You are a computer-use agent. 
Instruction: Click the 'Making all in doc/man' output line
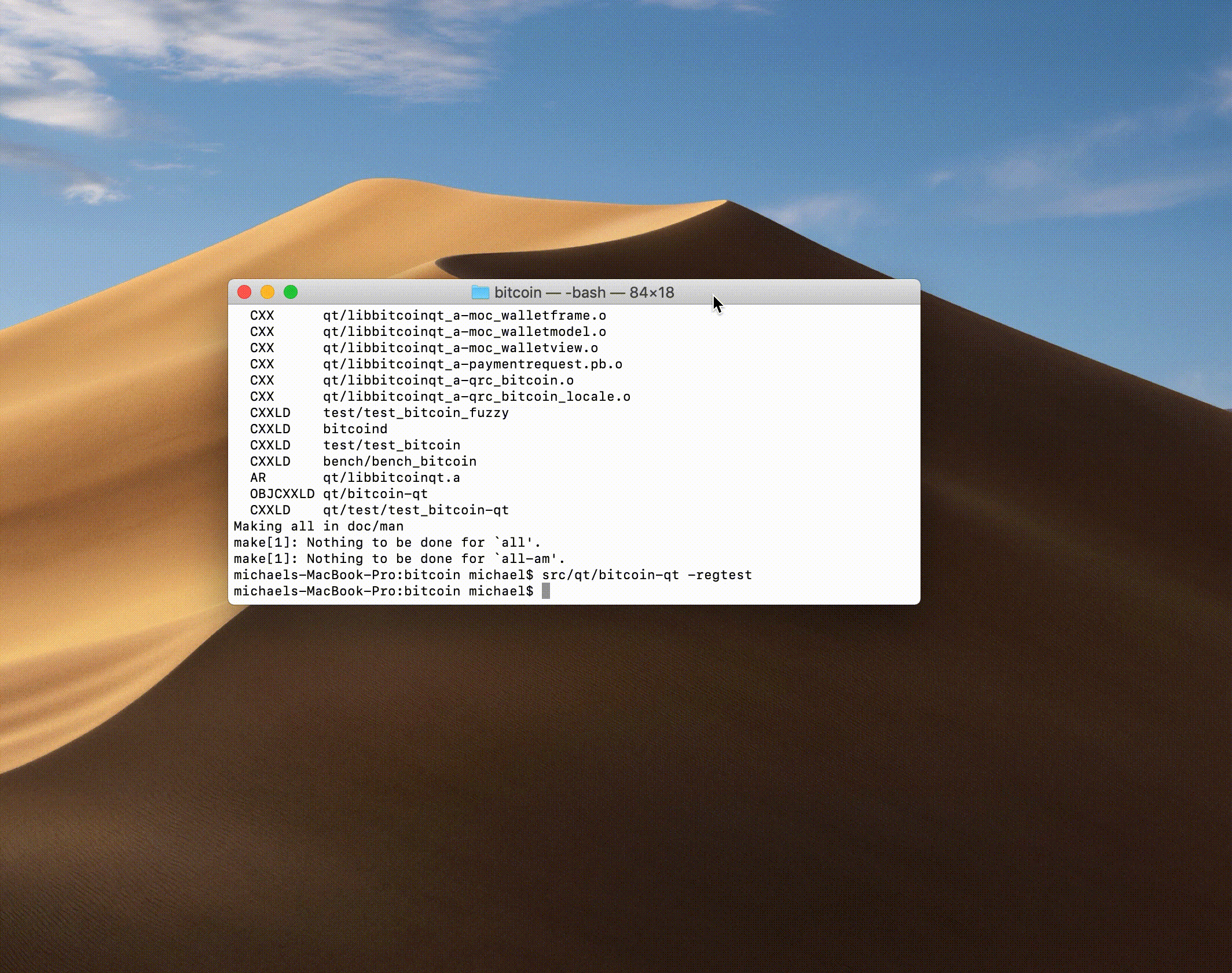(318, 526)
